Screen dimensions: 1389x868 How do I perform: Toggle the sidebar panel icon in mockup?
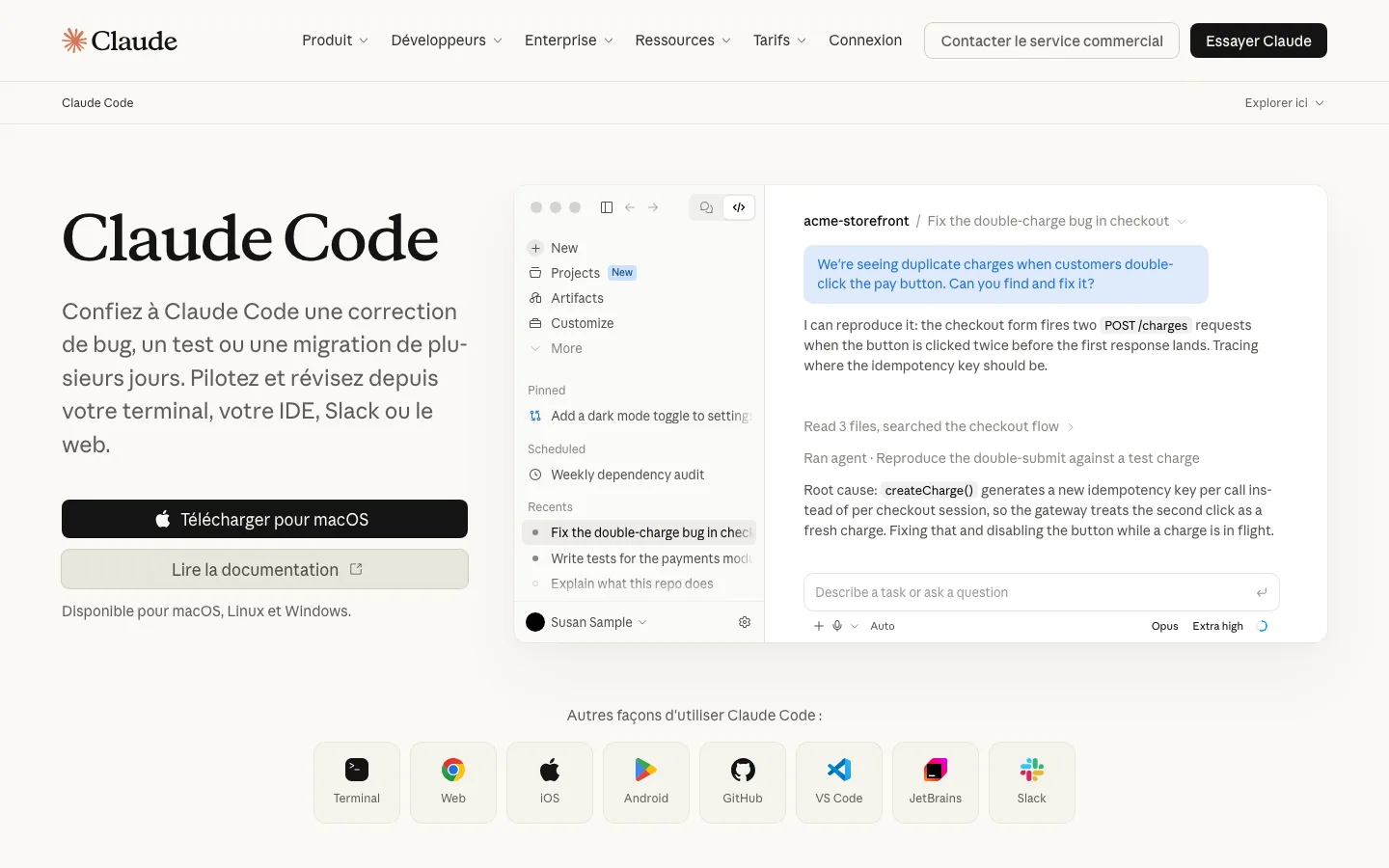coord(607,207)
